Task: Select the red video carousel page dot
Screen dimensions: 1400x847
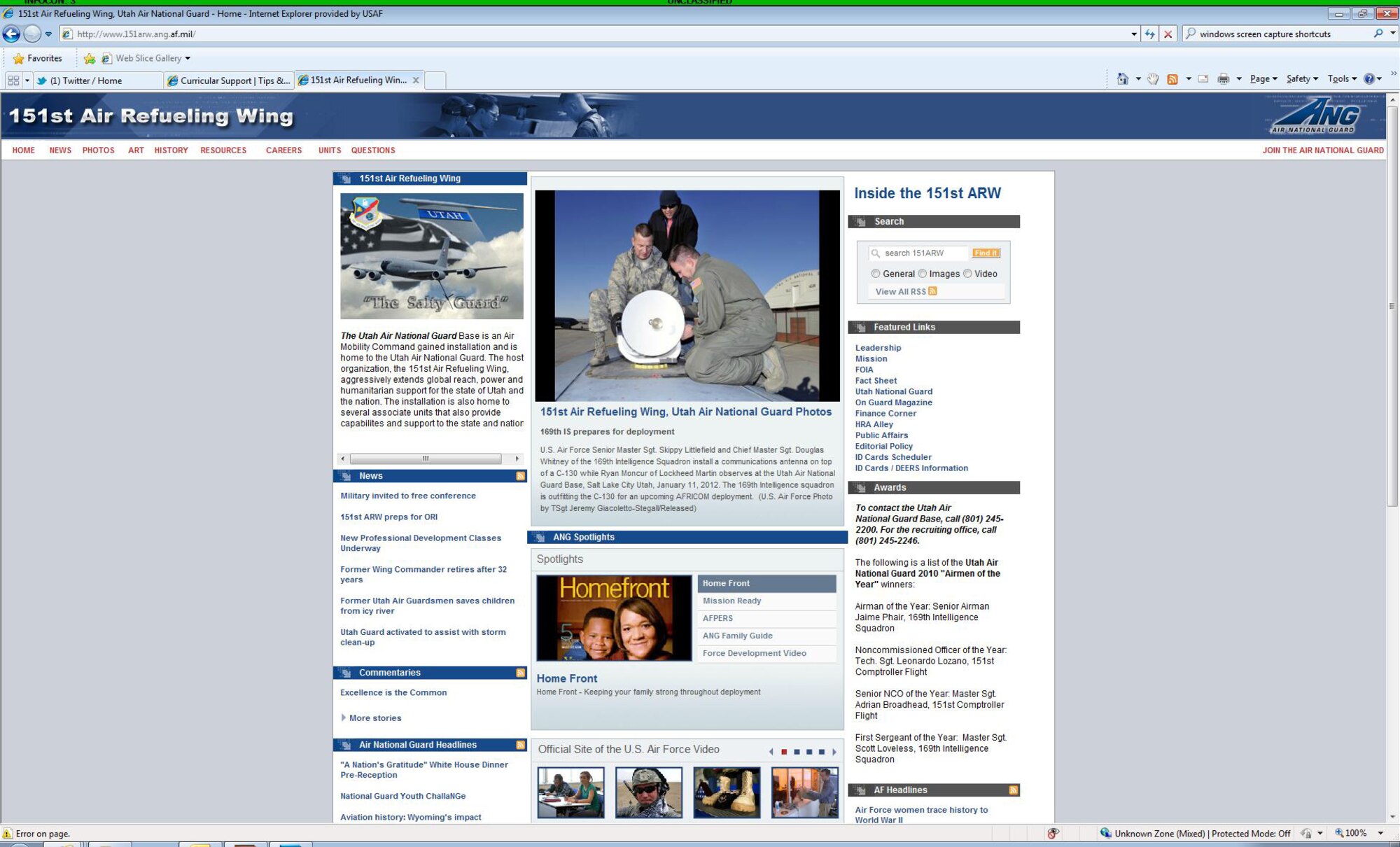Action: (784, 752)
